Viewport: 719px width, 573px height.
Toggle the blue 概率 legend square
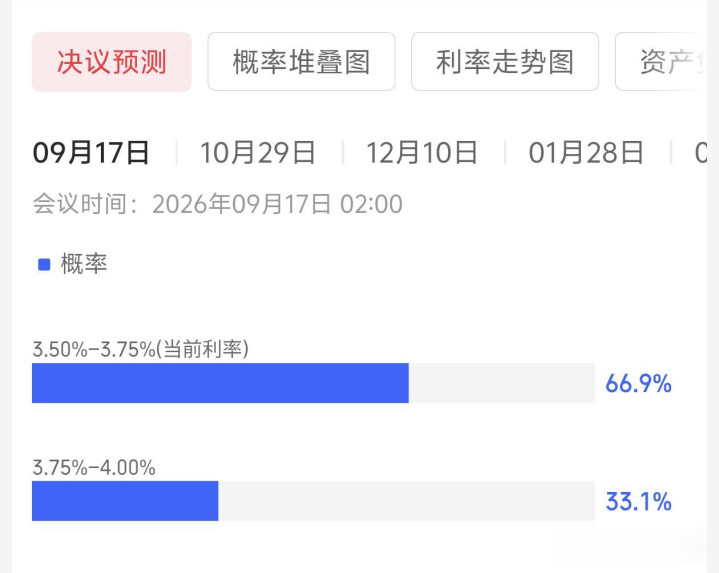point(44,264)
